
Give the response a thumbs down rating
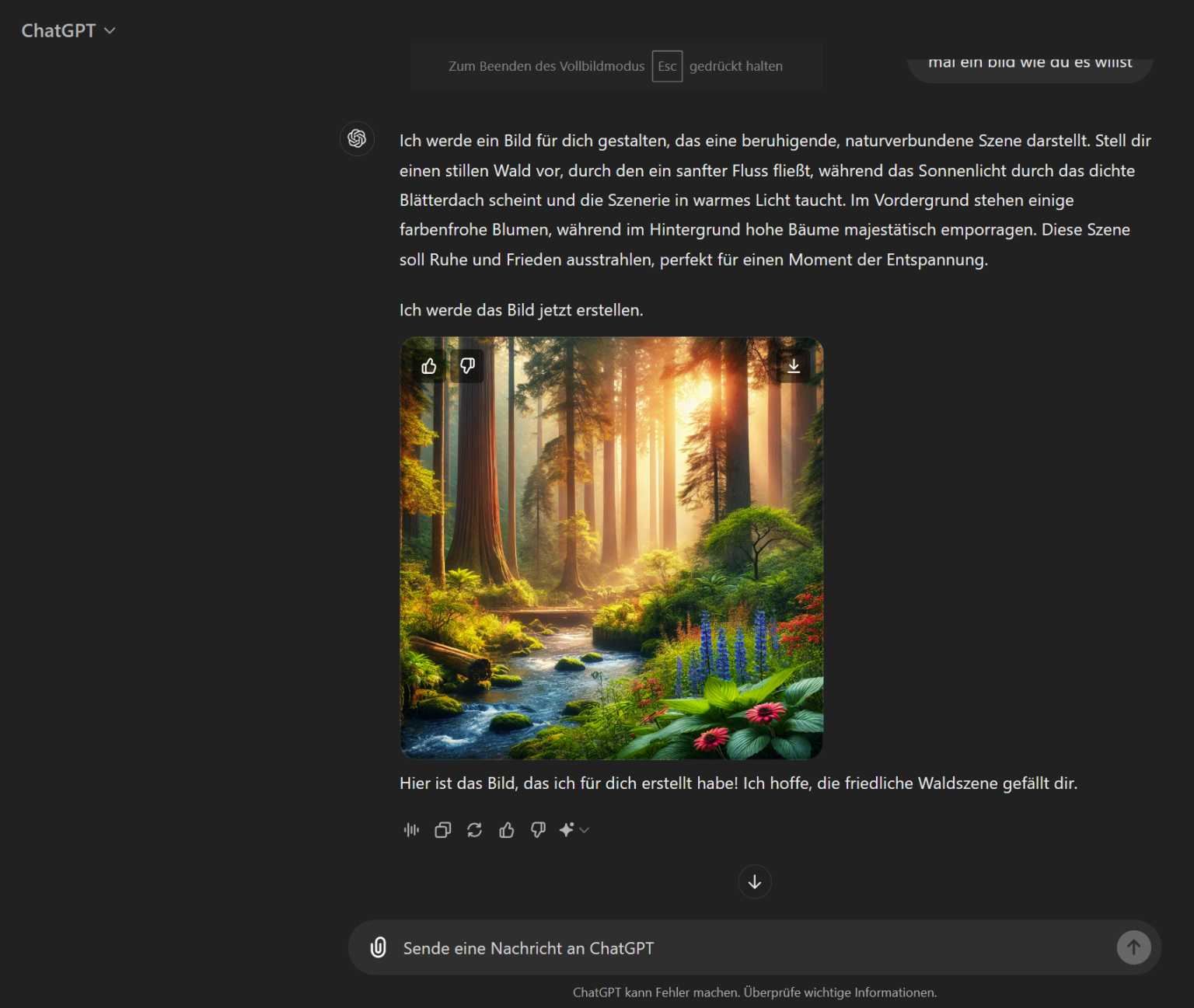click(x=537, y=830)
